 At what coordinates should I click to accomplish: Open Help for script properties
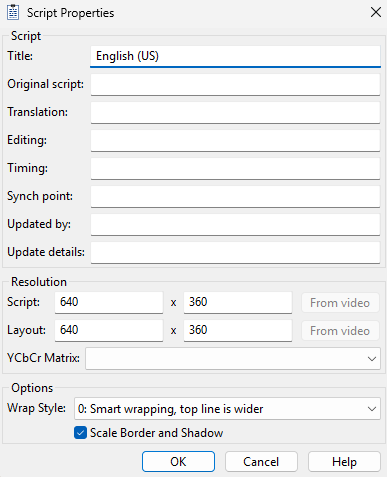(x=344, y=462)
